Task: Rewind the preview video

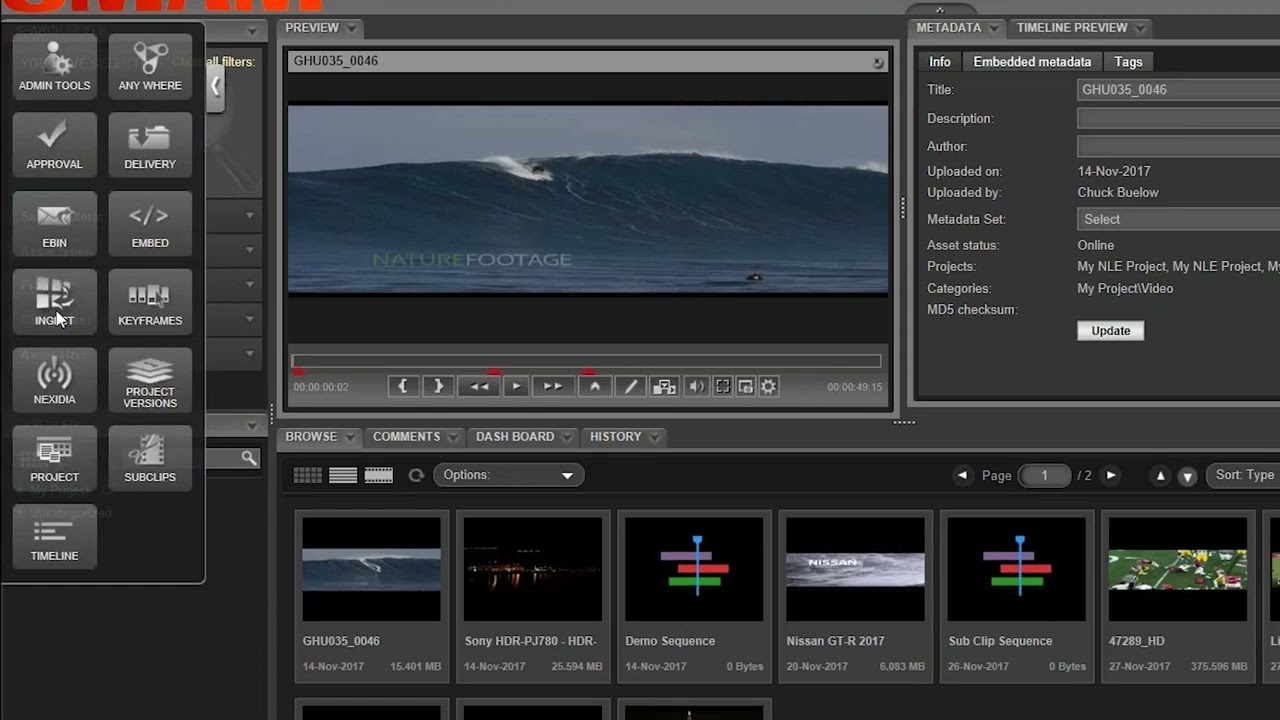Action: coord(479,386)
